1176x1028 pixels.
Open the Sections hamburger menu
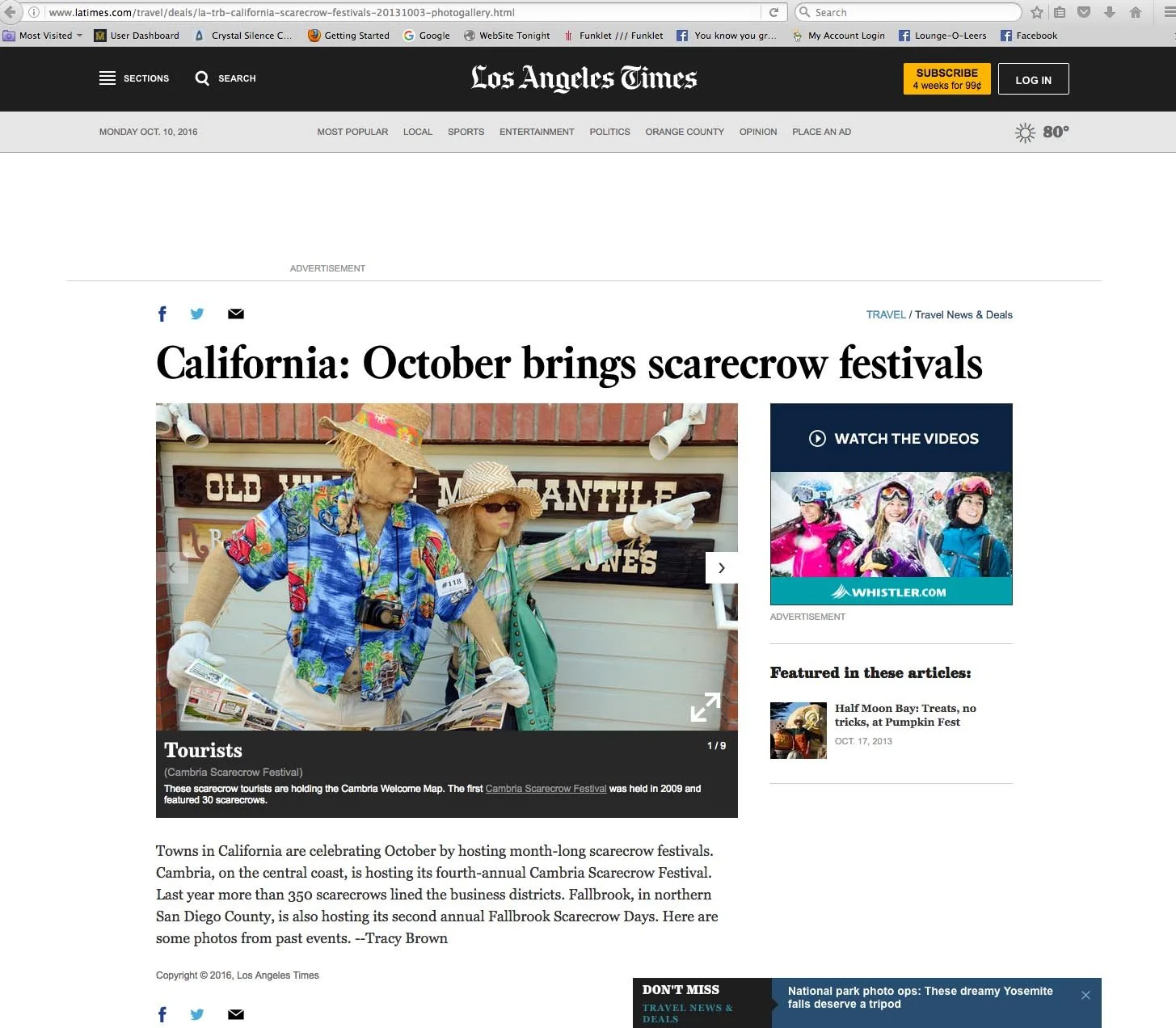point(107,78)
